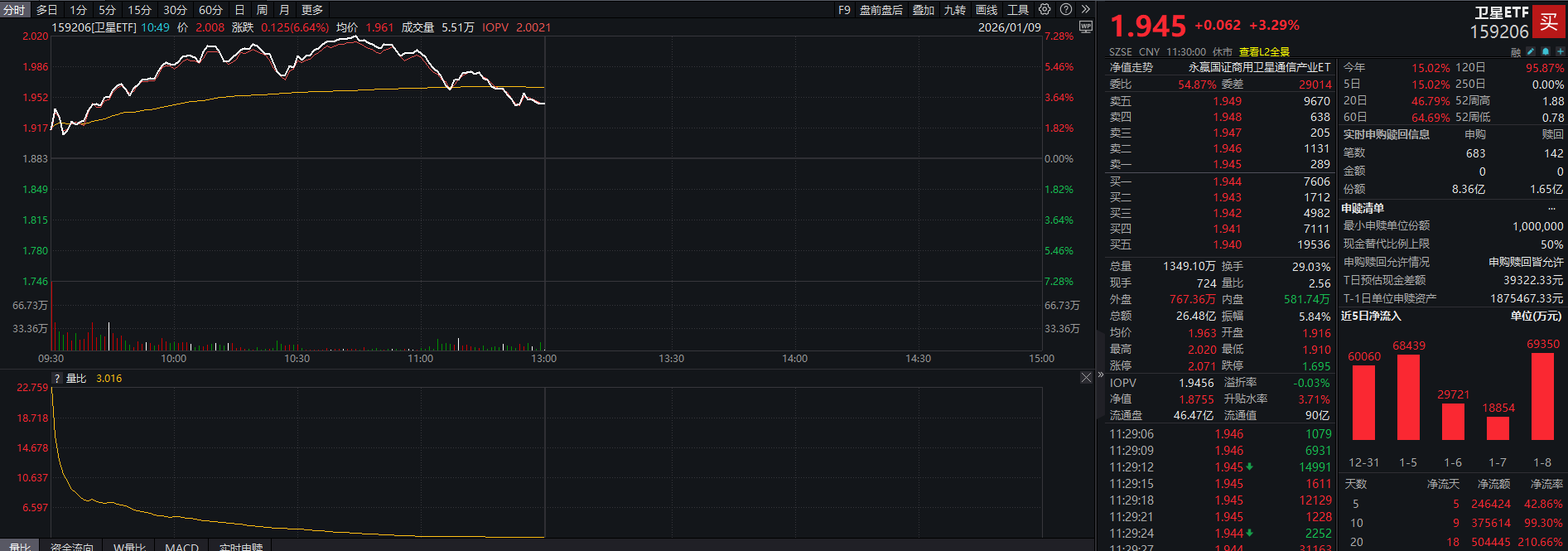The height and width of the screenshot is (551, 1568).
Task: Switch to the 日 daily chart tab
Action: pos(239,10)
